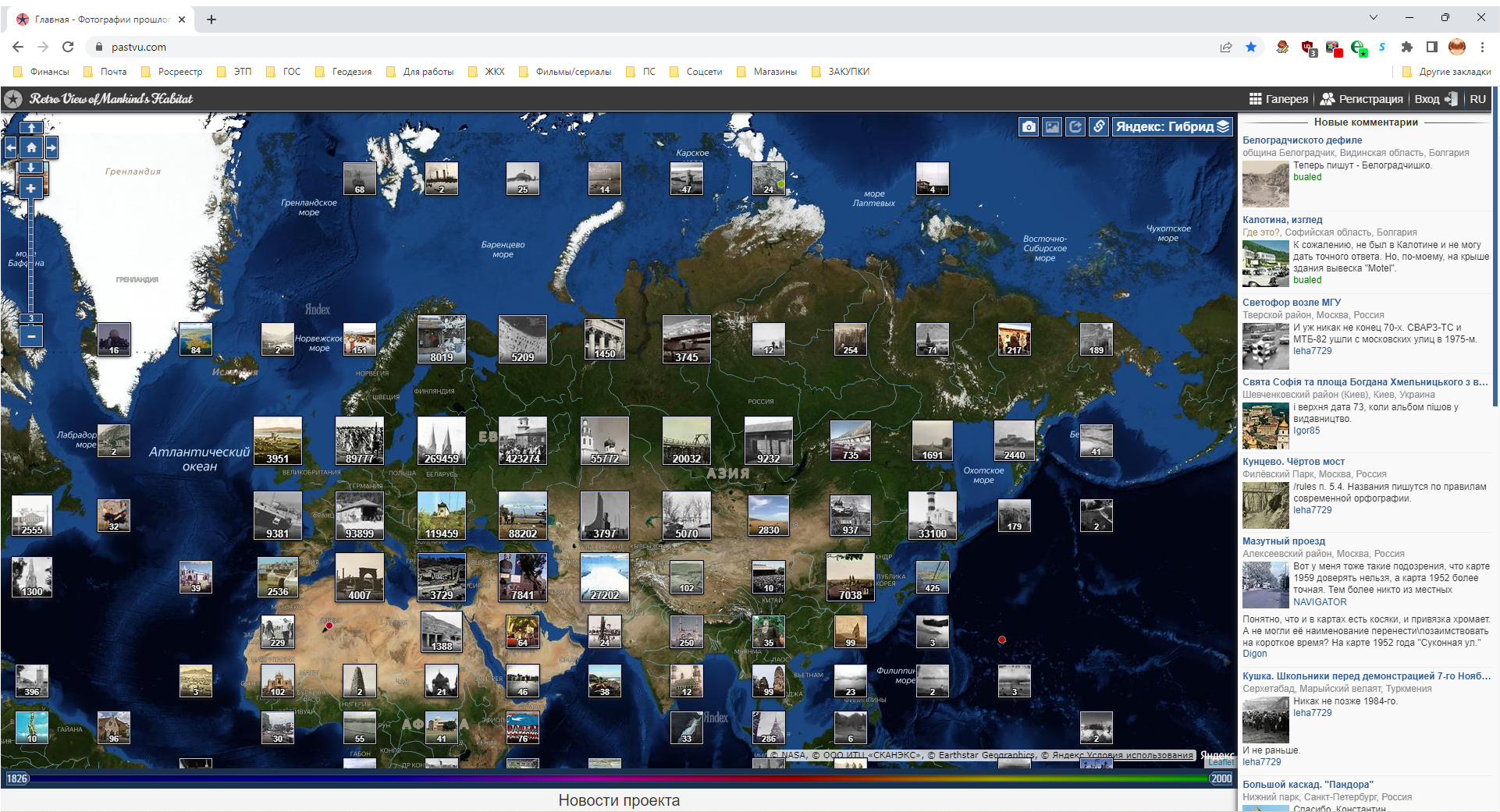
Task: Open the photo cluster labeled 2555
Action: pyautogui.click(x=32, y=515)
